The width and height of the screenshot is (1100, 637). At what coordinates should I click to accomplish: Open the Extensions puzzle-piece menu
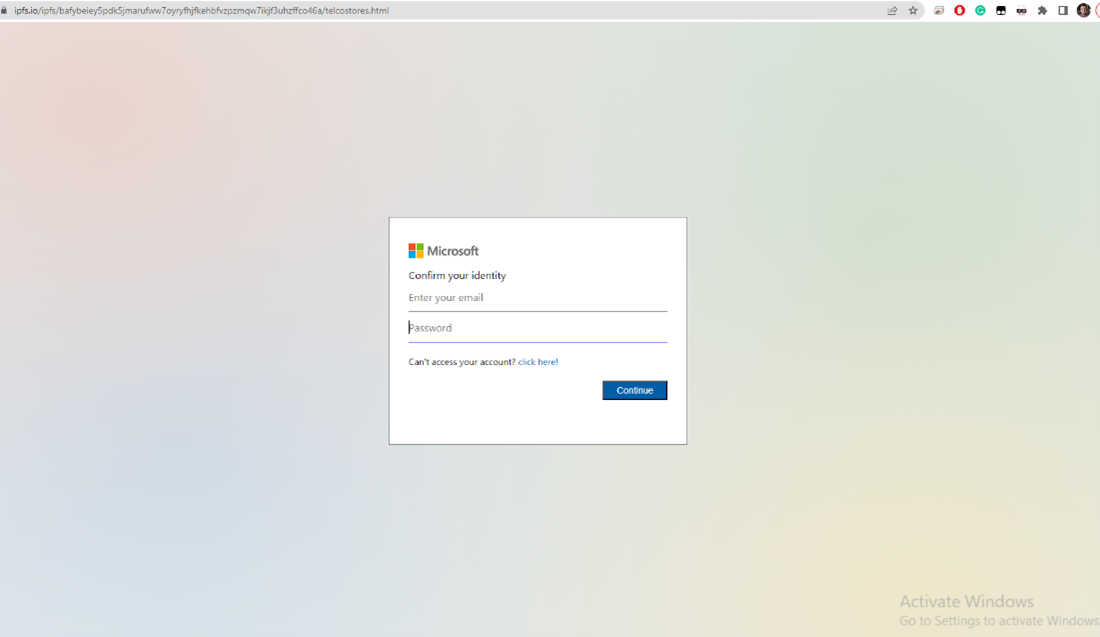click(1042, 11)
